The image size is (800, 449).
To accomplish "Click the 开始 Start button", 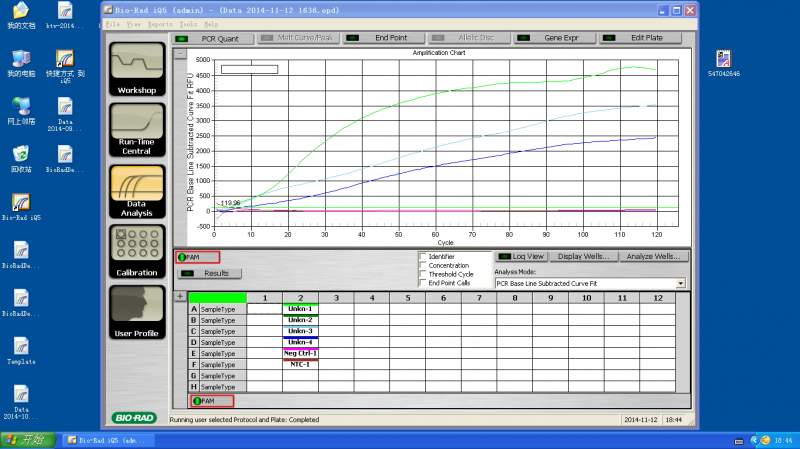I will pos(28,440).
